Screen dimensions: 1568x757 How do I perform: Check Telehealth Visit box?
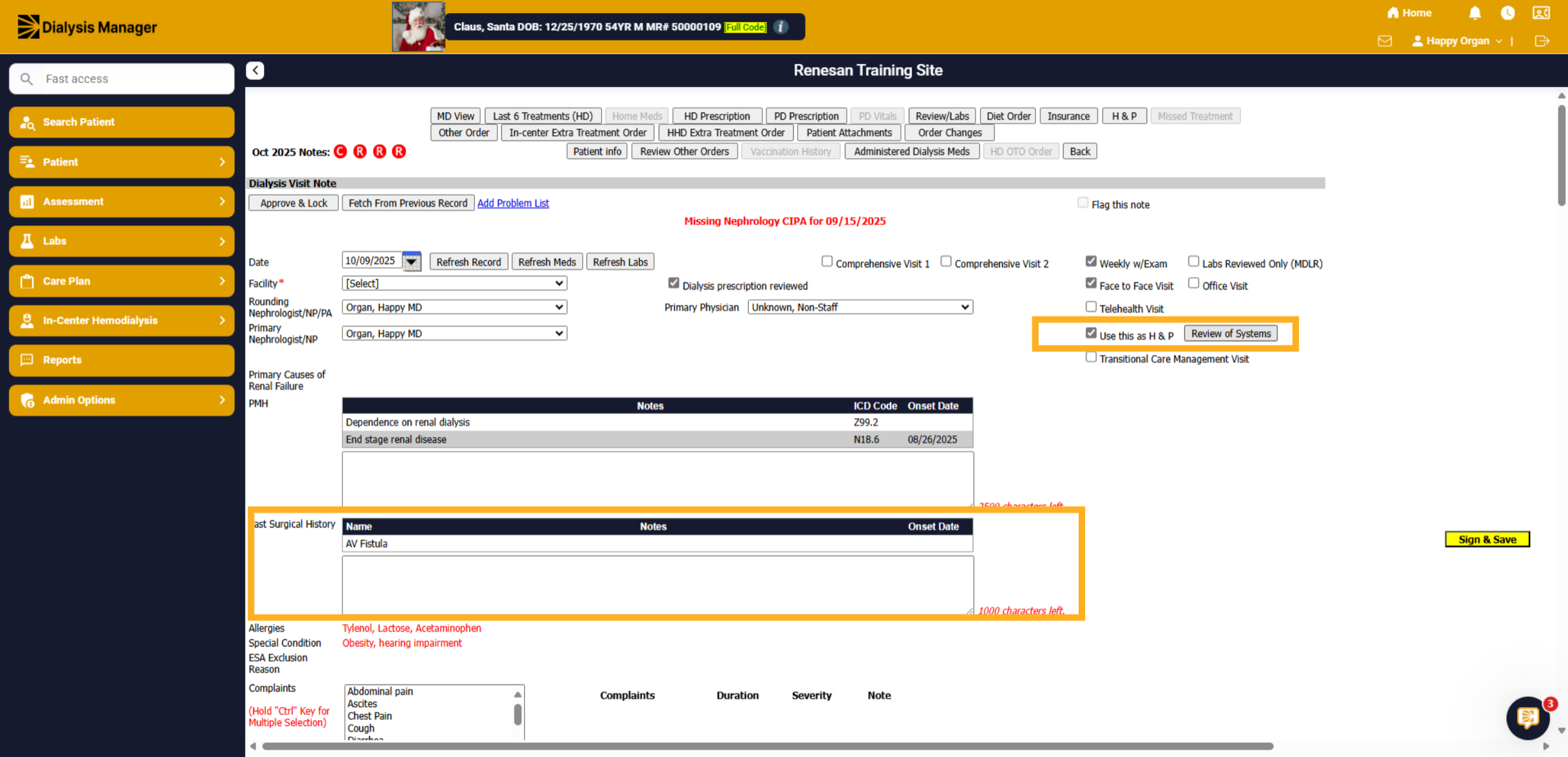click(1091, 306)
